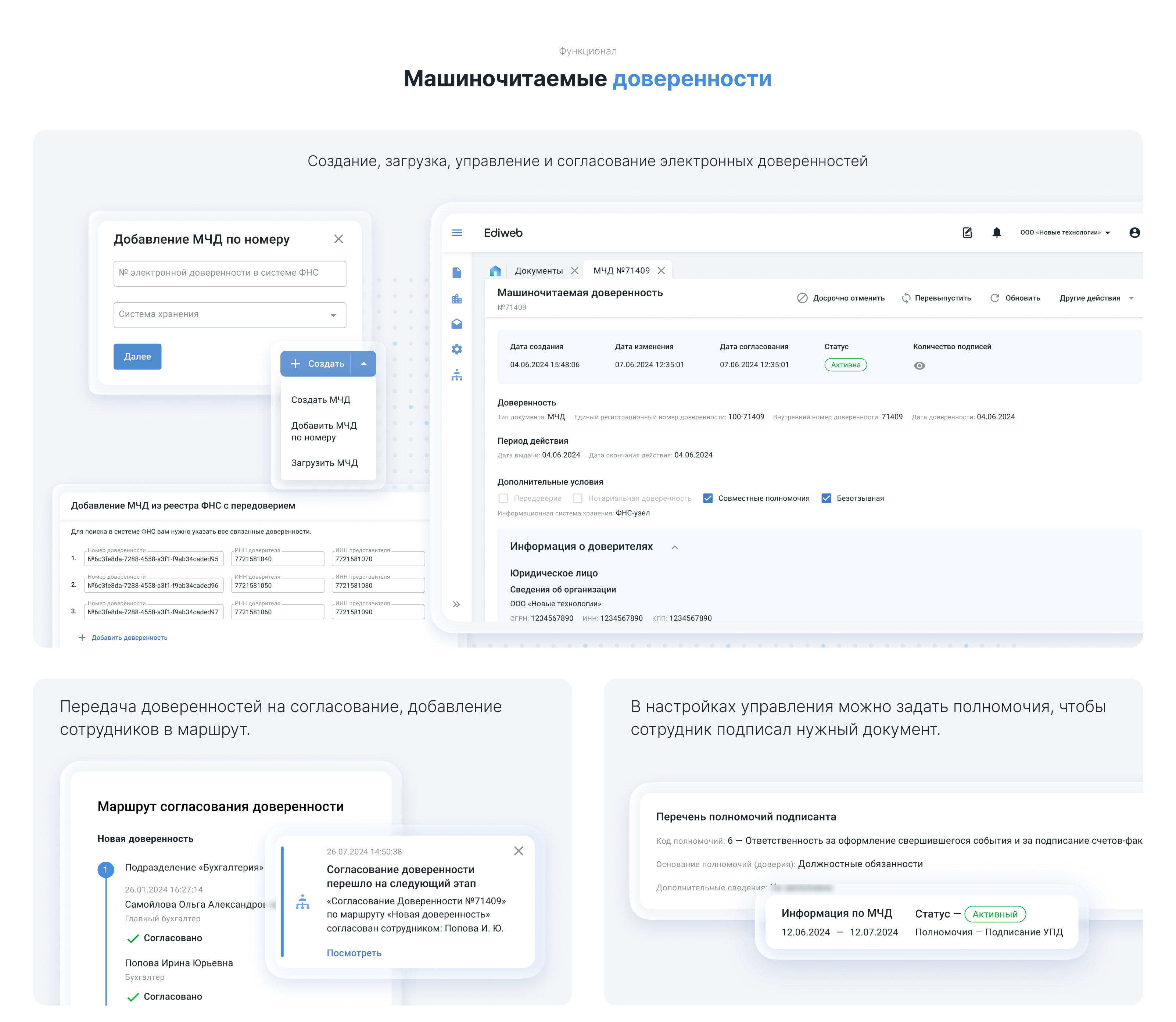Close the МЧД №71409 tab
The width and height of the screenshot is (1176, 1022).
click(x=661, y=271)
